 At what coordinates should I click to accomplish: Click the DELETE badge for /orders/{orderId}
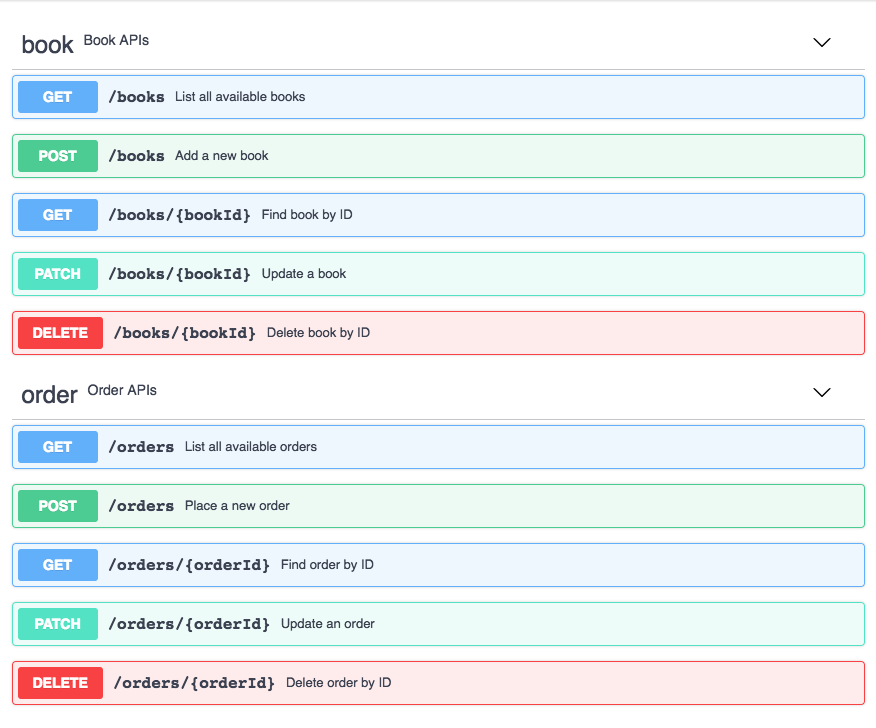(60, 683)
